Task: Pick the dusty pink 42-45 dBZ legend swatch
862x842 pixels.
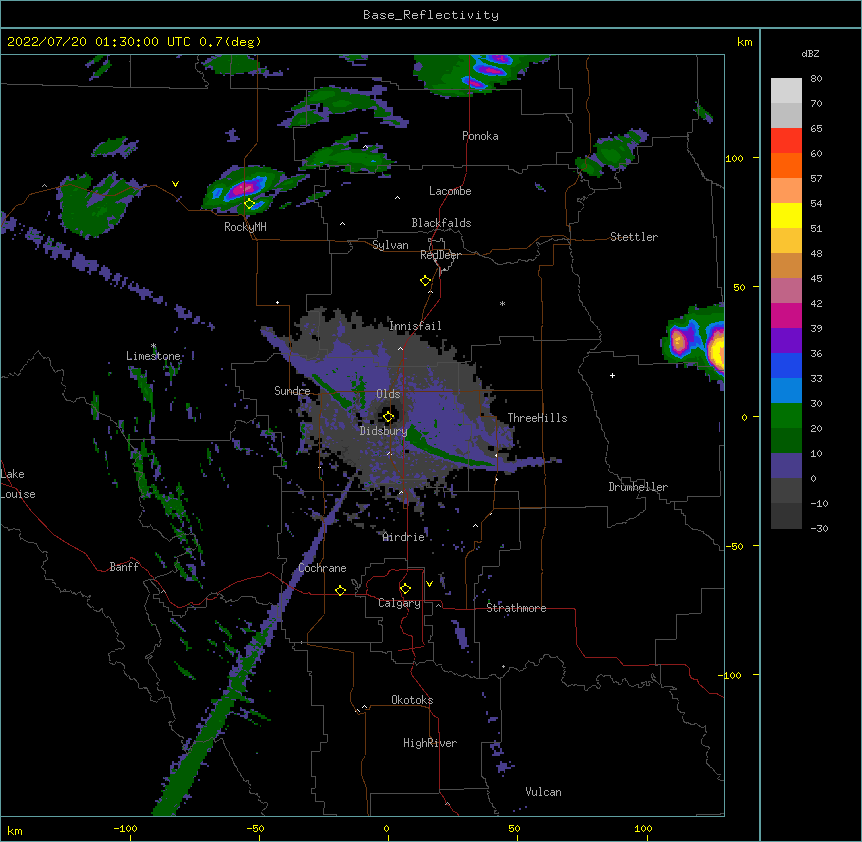Action: point(786,291)
